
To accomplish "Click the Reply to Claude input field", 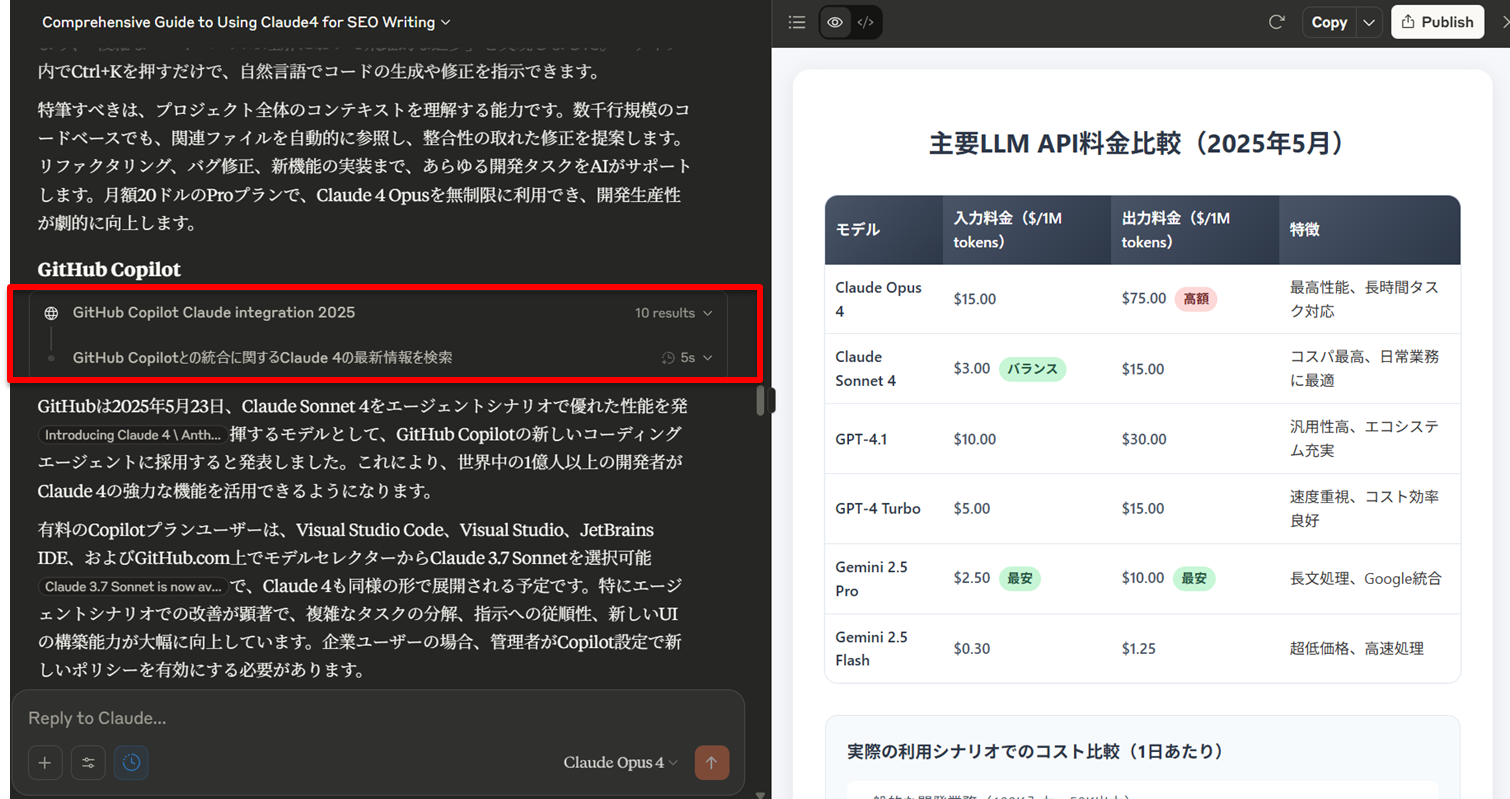I will pyautogui.click(x=378, y=718).
